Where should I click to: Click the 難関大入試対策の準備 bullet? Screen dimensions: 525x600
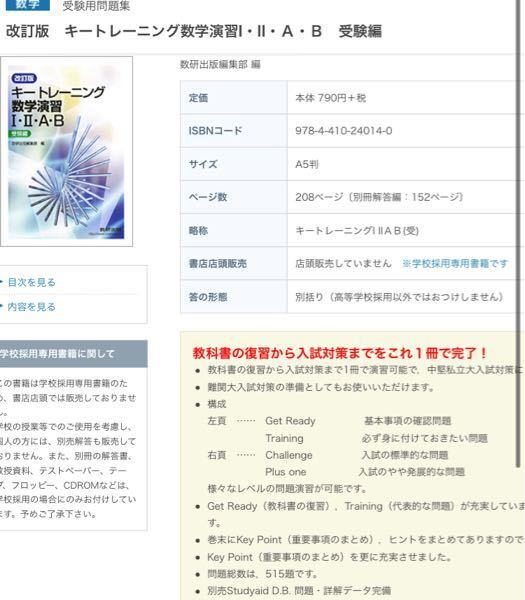[321, 387]
